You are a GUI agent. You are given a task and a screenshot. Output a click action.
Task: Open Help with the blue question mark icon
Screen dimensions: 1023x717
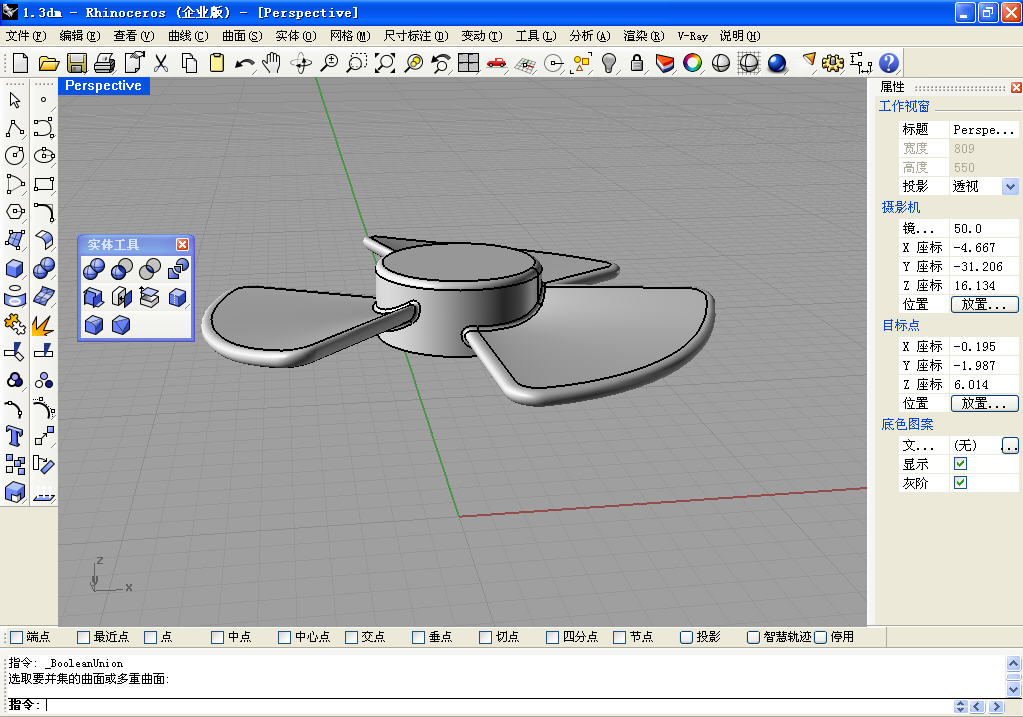coord(889,63)
